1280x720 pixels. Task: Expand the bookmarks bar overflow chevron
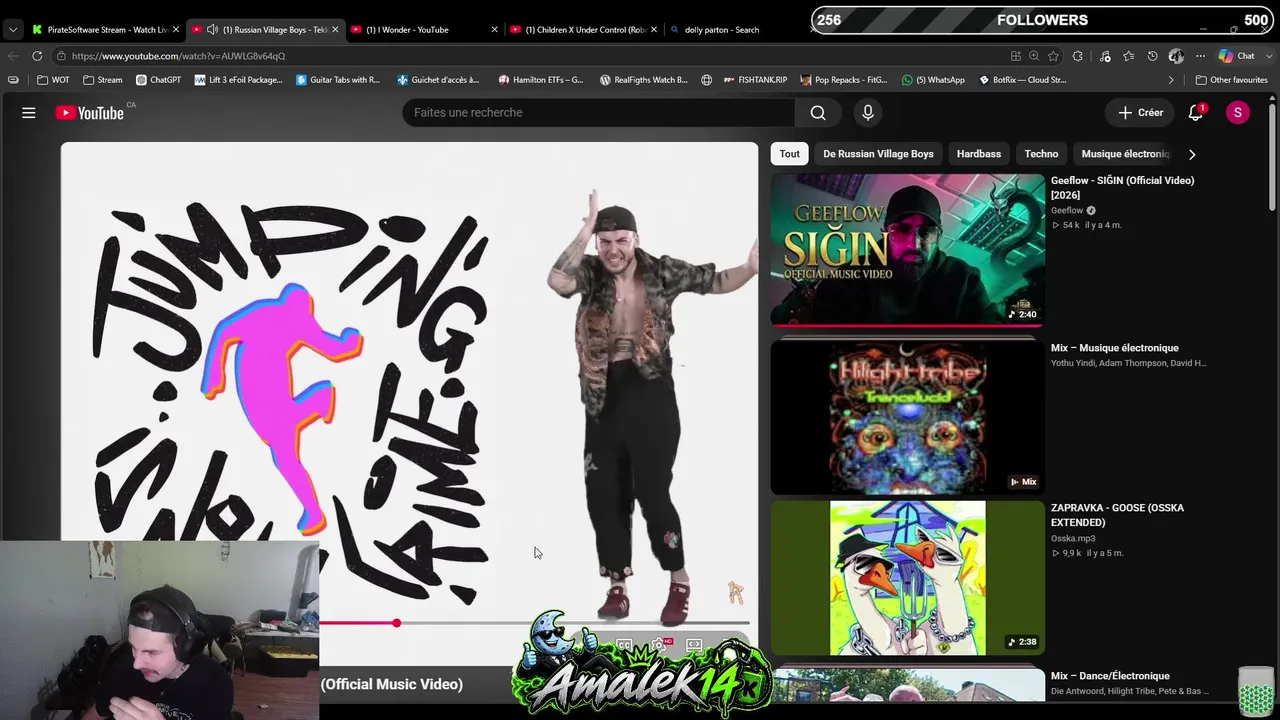click(x=1171, y=80)
